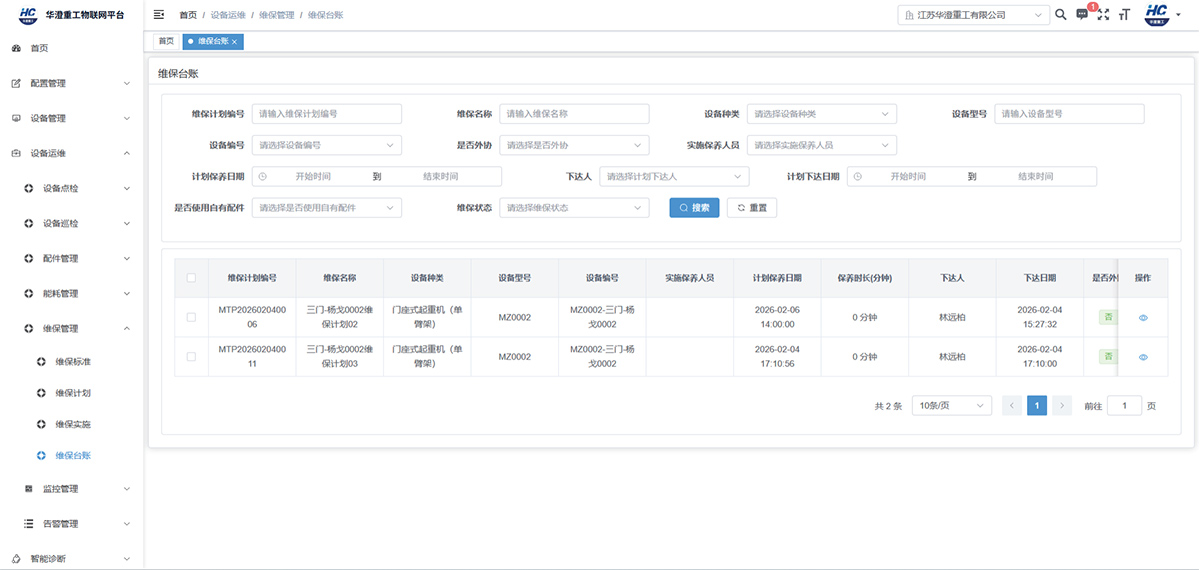
Task: Click the 设备运维 briefcase icon in sidebar
Action: pos(16,153)
